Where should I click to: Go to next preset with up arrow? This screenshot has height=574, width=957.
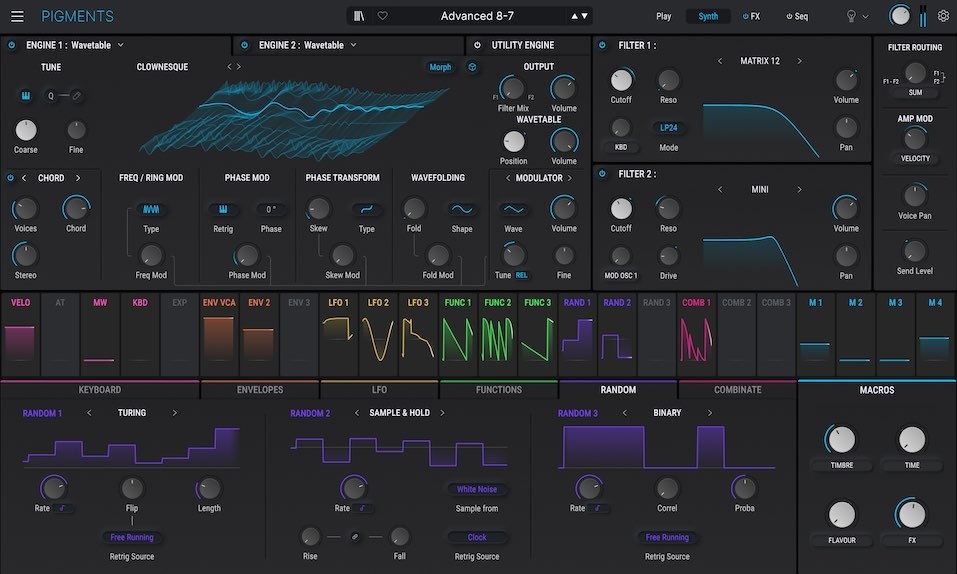pyautogui.click(x=574, y=16)
